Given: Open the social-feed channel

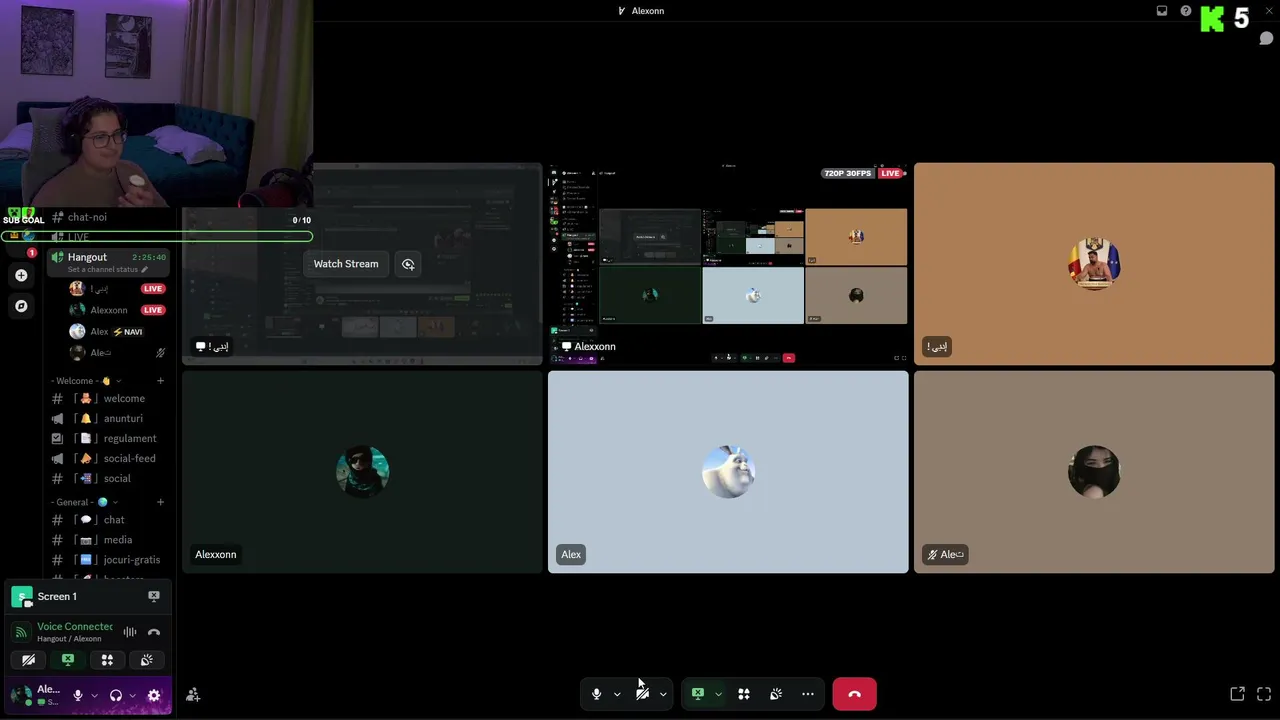Looking at the screenshot, I should point(108,459).
